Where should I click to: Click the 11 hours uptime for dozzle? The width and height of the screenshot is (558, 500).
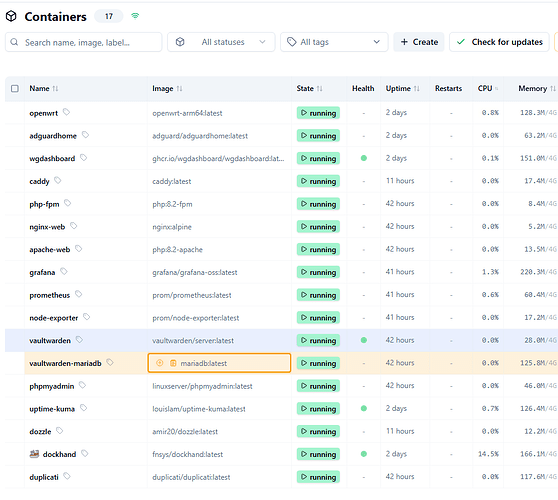(x=400, y=431)
